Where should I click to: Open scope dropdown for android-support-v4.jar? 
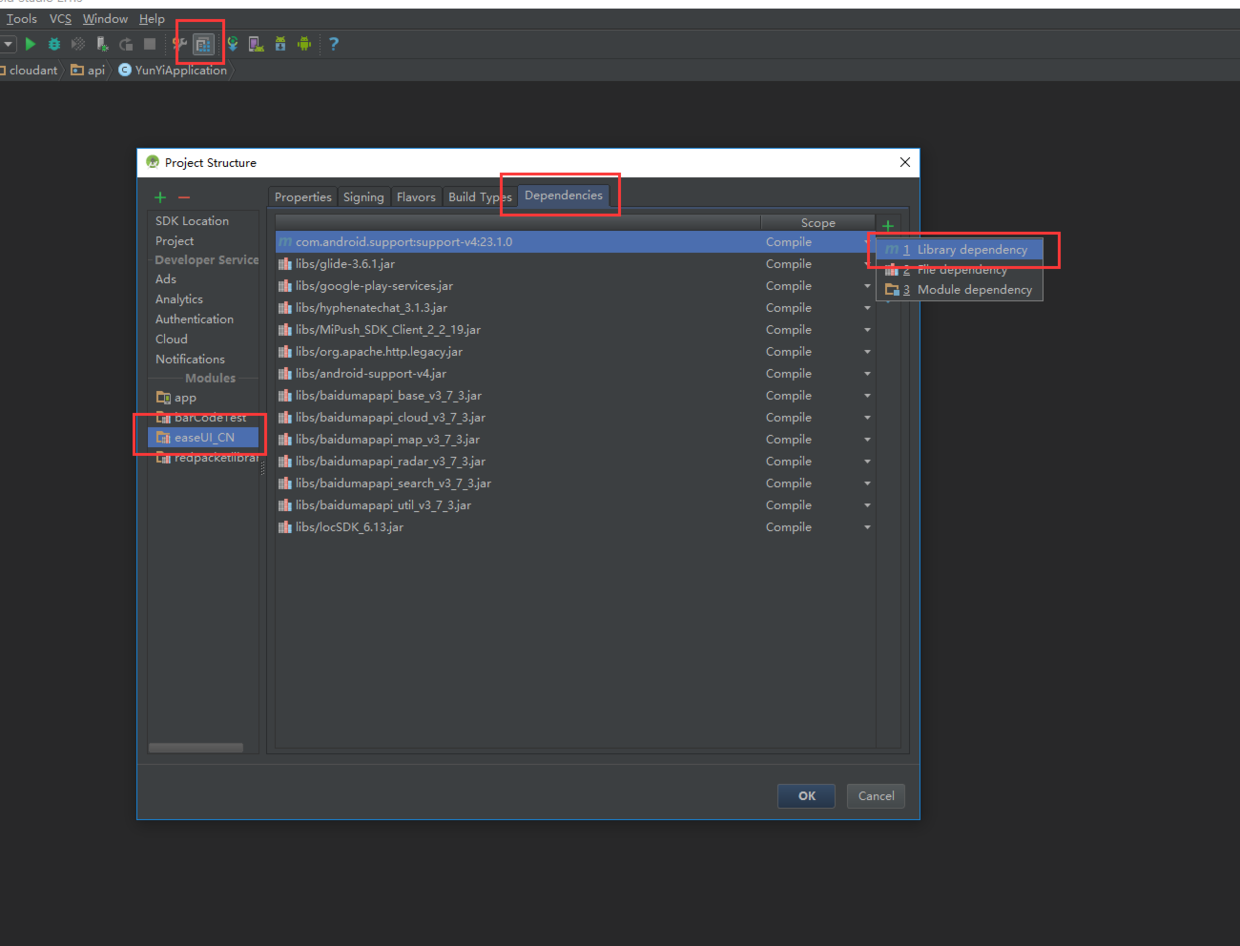coord(867,374)
